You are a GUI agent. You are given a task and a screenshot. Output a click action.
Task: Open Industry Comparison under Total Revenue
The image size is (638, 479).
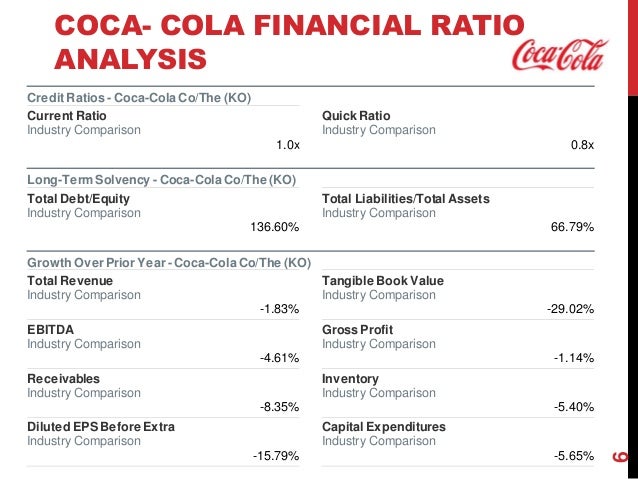[84, 295]
